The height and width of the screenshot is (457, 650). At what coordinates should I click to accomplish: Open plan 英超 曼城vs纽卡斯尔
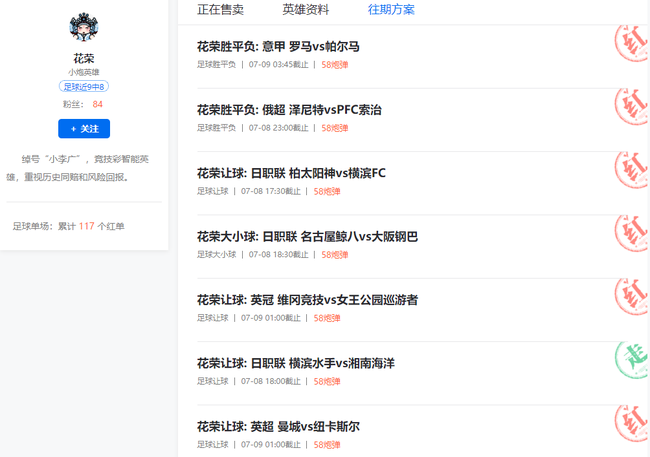tap(278, 426)
